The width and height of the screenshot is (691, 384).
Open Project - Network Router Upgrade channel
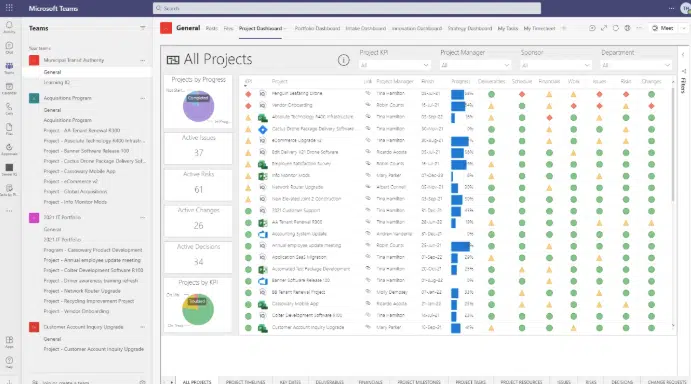tap(82, 291)
